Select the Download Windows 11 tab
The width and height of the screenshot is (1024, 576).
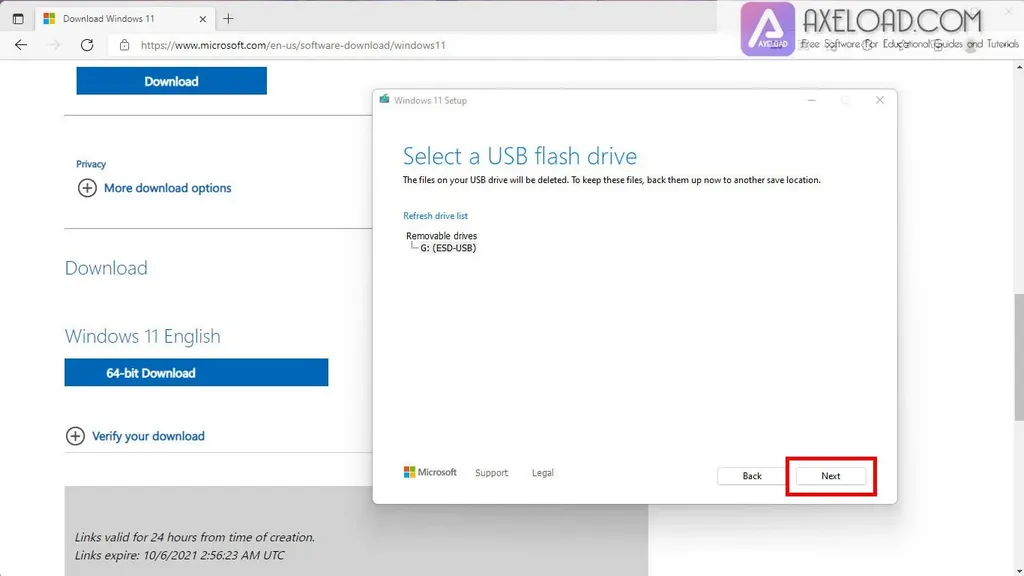click(124, 19)
